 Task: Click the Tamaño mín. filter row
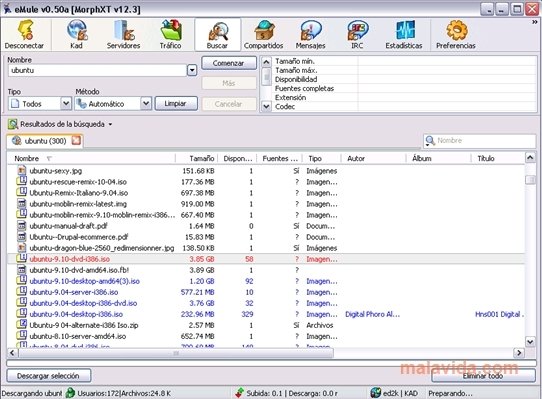pyautogui.click(x=404, y=61)
